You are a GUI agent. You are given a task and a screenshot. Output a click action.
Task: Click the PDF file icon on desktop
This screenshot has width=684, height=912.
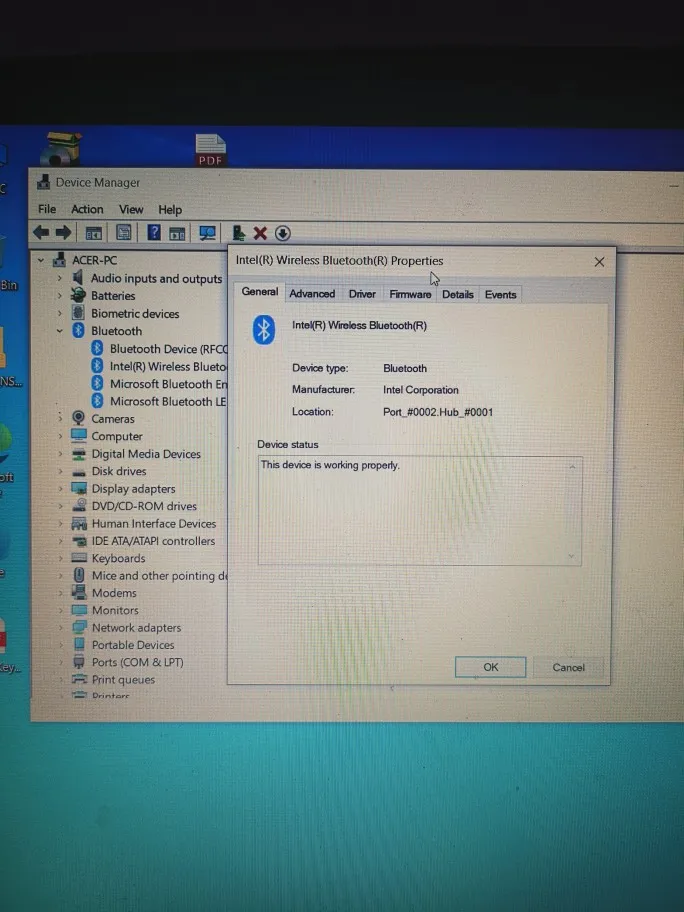coord(211,150)
